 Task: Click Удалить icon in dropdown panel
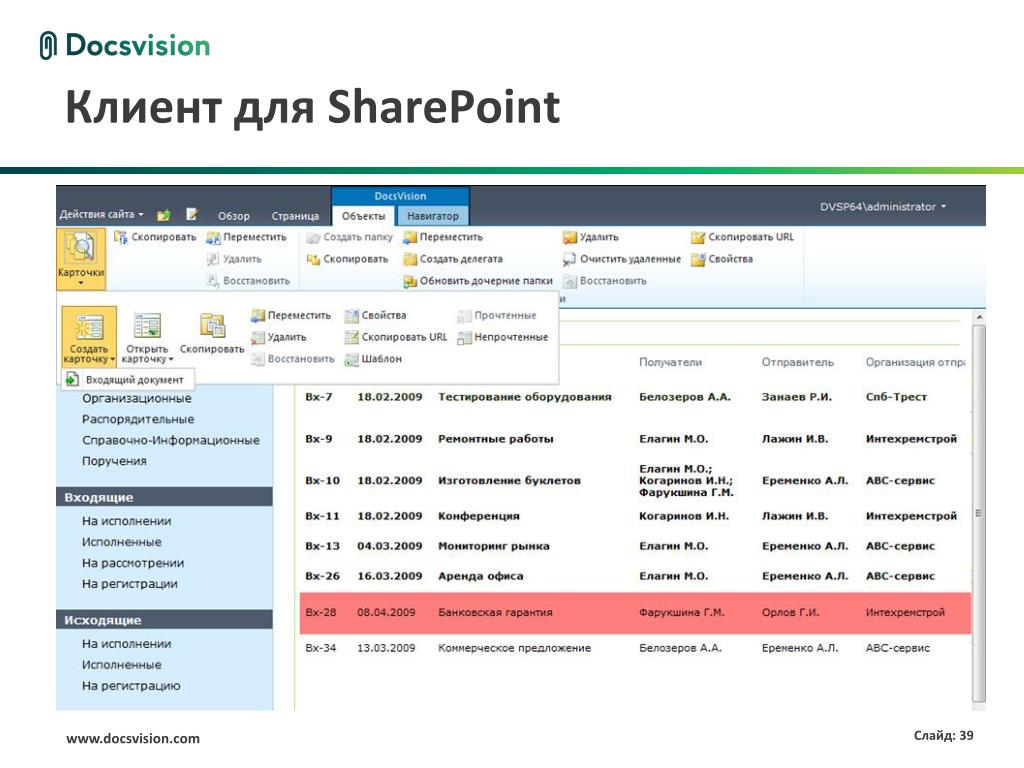258,338
